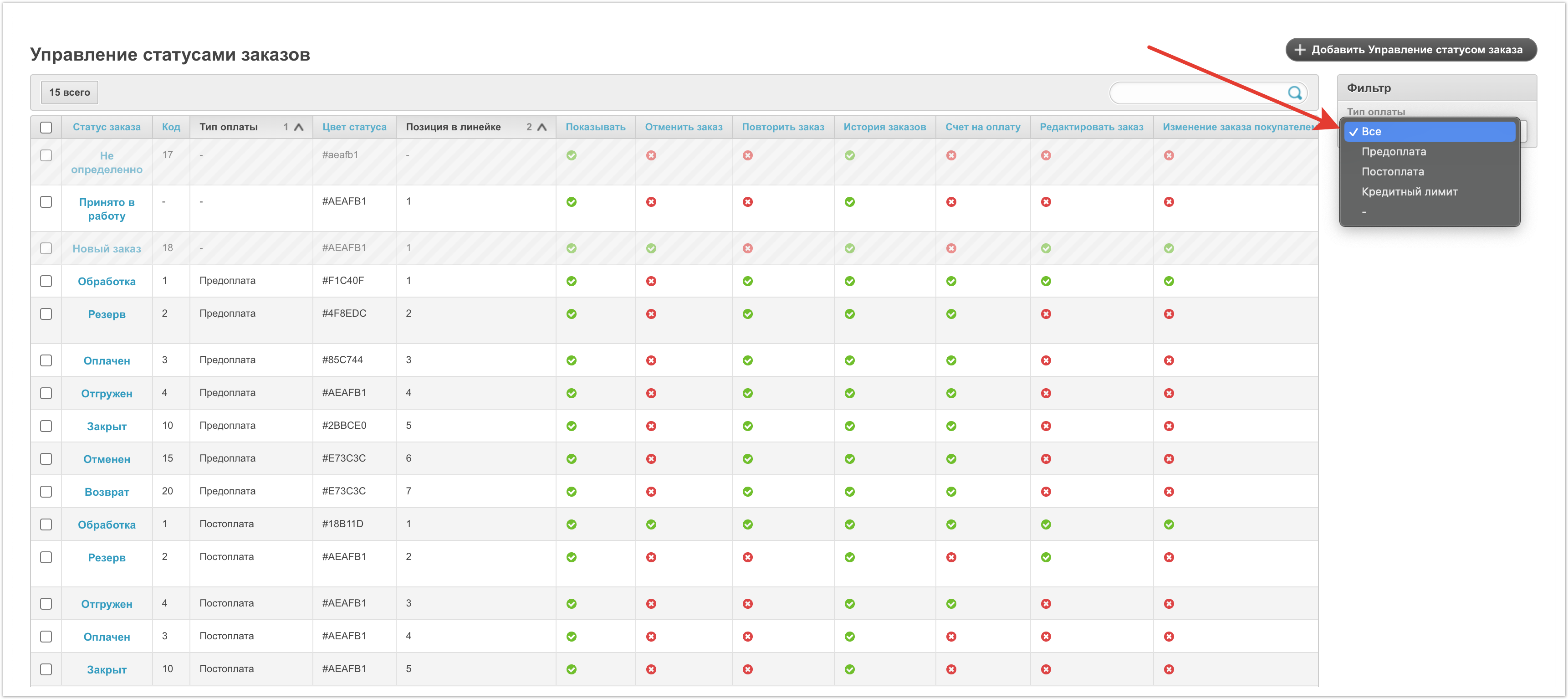Sort by the Цвет статуса column header
This screenshot has width=1568, height=699.
coord(354,127)
